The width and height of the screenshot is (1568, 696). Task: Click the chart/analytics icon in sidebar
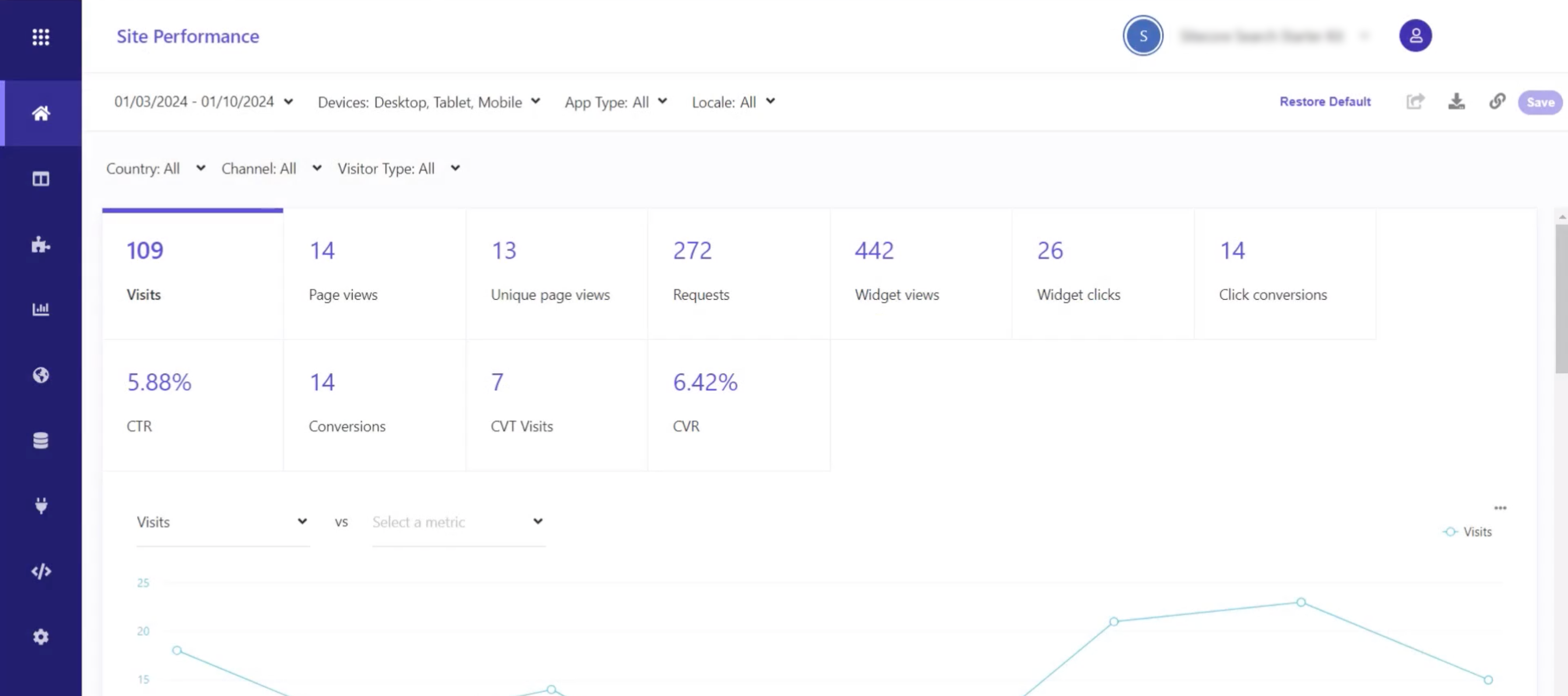point(40,309)
